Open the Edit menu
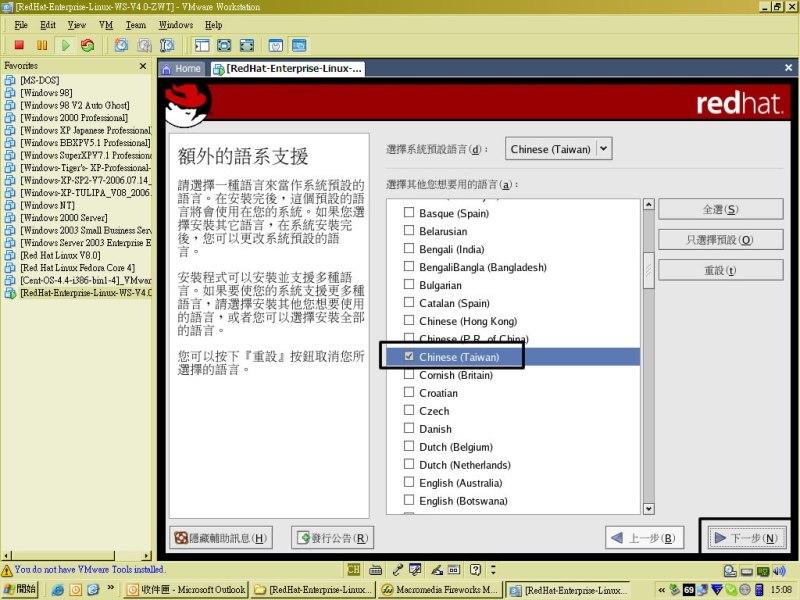Image resolution: width=800 pixels, height=600 pixels. pyautogui.click(x=48, y=25)
